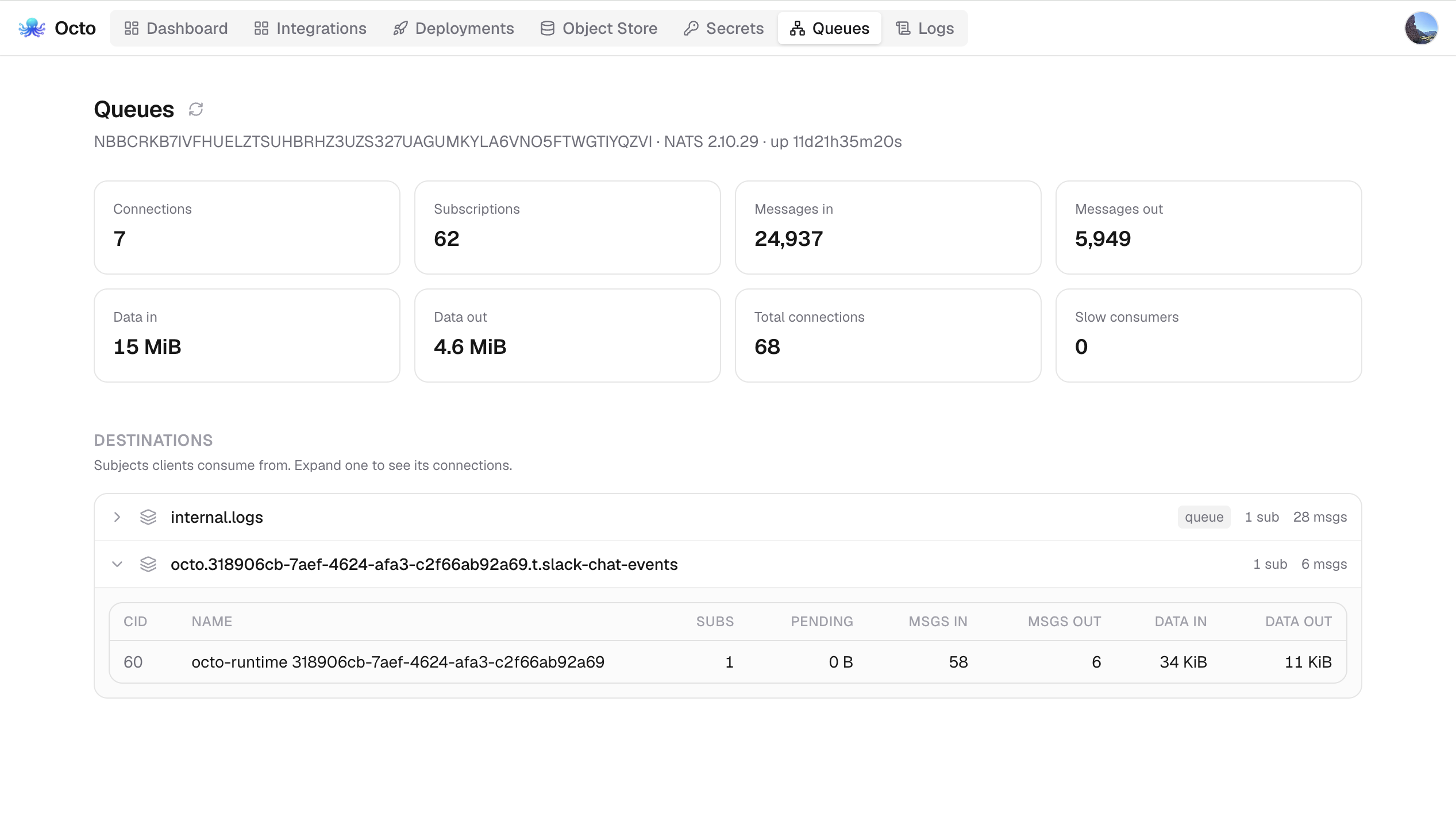
Task: Click the PENDING column header
Action: click(x=822, y=622)
